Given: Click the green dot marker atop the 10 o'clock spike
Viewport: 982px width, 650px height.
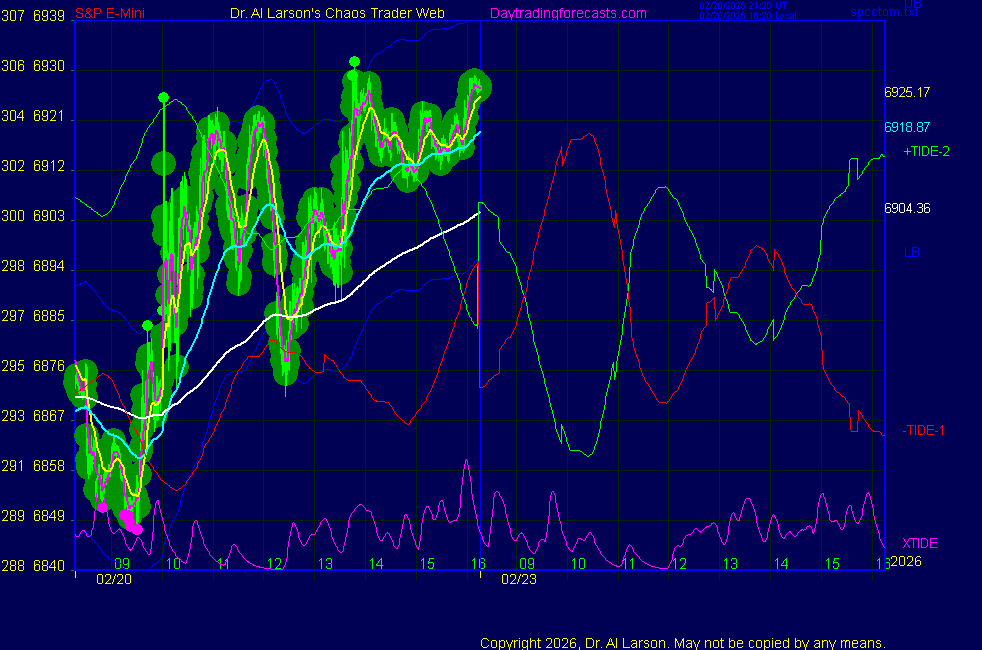Looking at the screenshot, I should click(x=163, y=97).
